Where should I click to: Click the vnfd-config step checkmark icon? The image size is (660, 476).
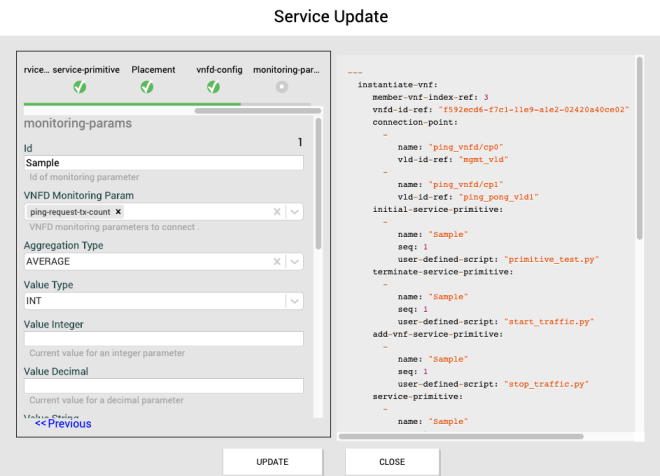coord(213,87)
